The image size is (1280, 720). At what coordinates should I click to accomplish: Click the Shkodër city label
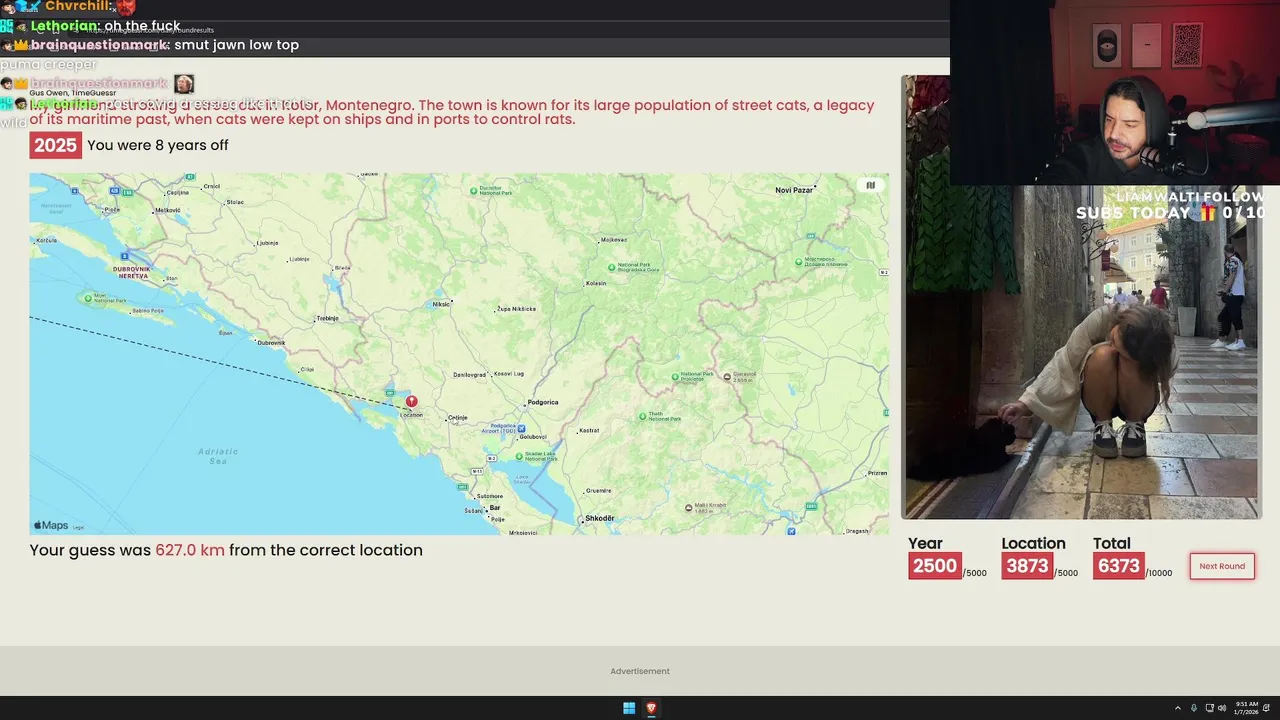(x=600, y=518)
